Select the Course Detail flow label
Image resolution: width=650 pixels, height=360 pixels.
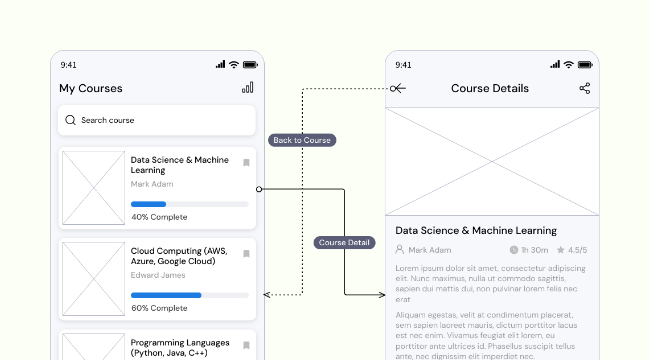[x=344, y=243]
